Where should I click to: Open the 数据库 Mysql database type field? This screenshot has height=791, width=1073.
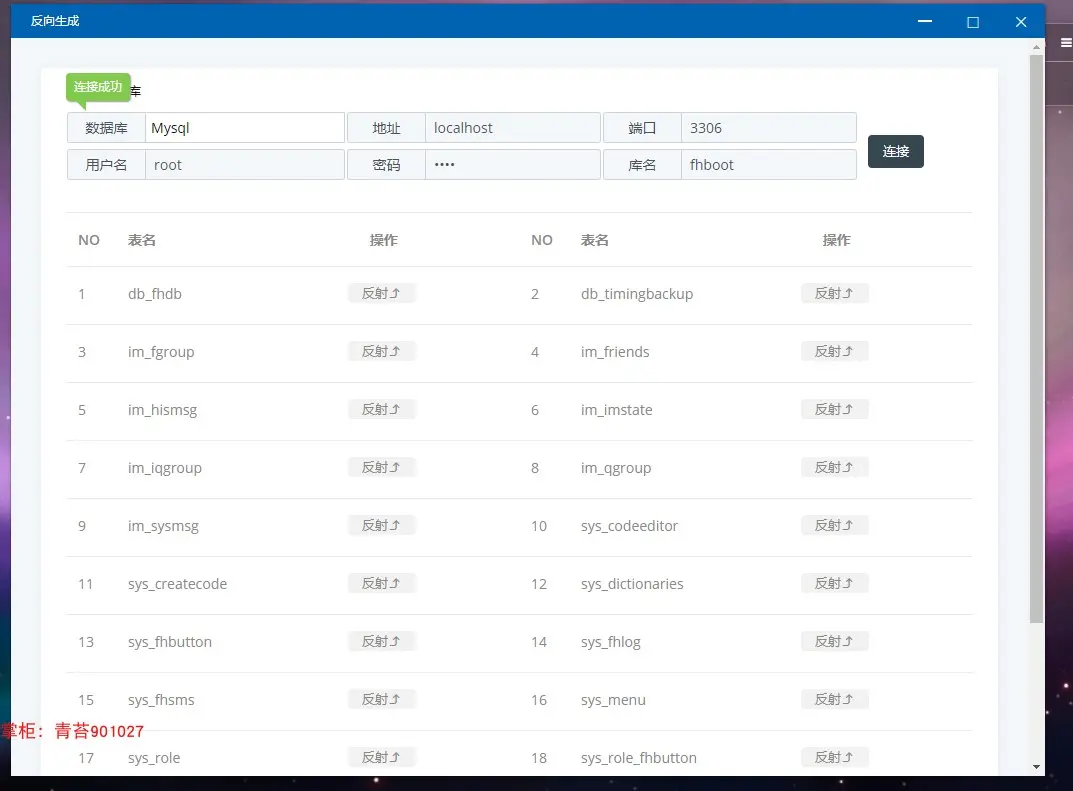click(244, 128)
